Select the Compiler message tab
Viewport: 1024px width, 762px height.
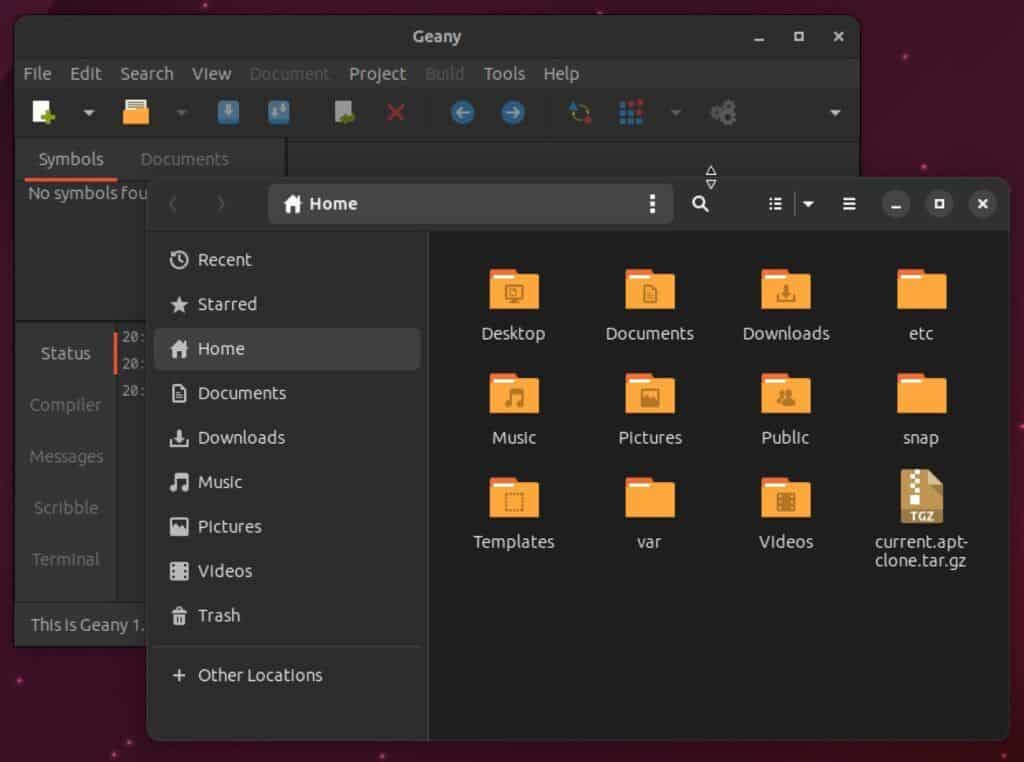tap(65, 405)
